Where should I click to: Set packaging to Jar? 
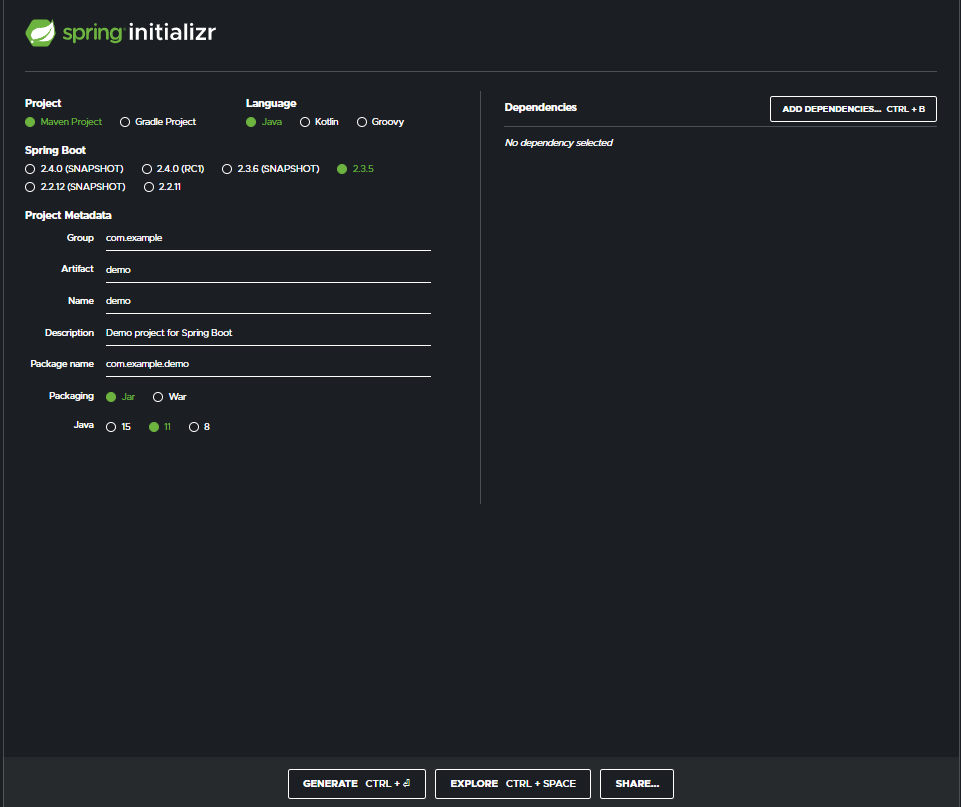(x=120, y=397)
